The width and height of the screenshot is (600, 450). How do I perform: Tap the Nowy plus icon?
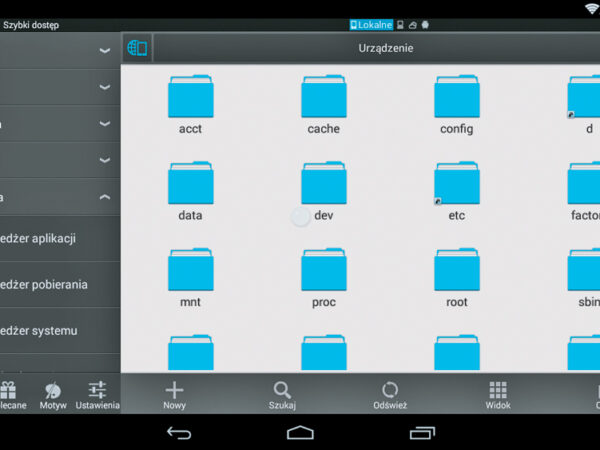click(x=174, y=391)
